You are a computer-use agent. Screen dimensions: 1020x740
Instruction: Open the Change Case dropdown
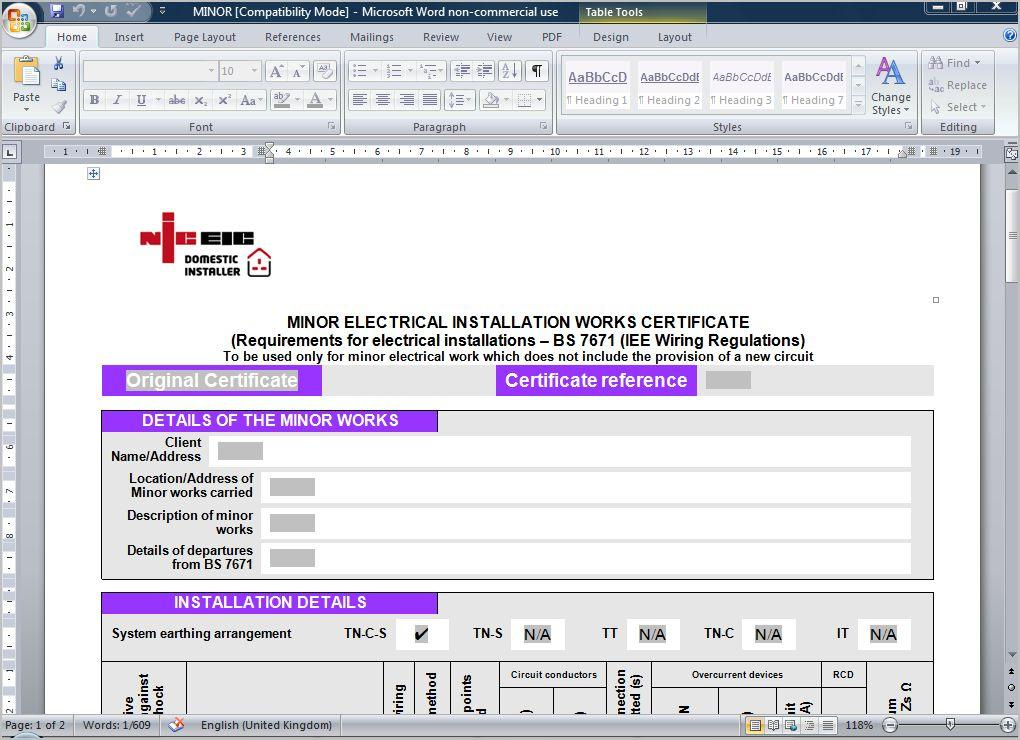tap(251, 100)
